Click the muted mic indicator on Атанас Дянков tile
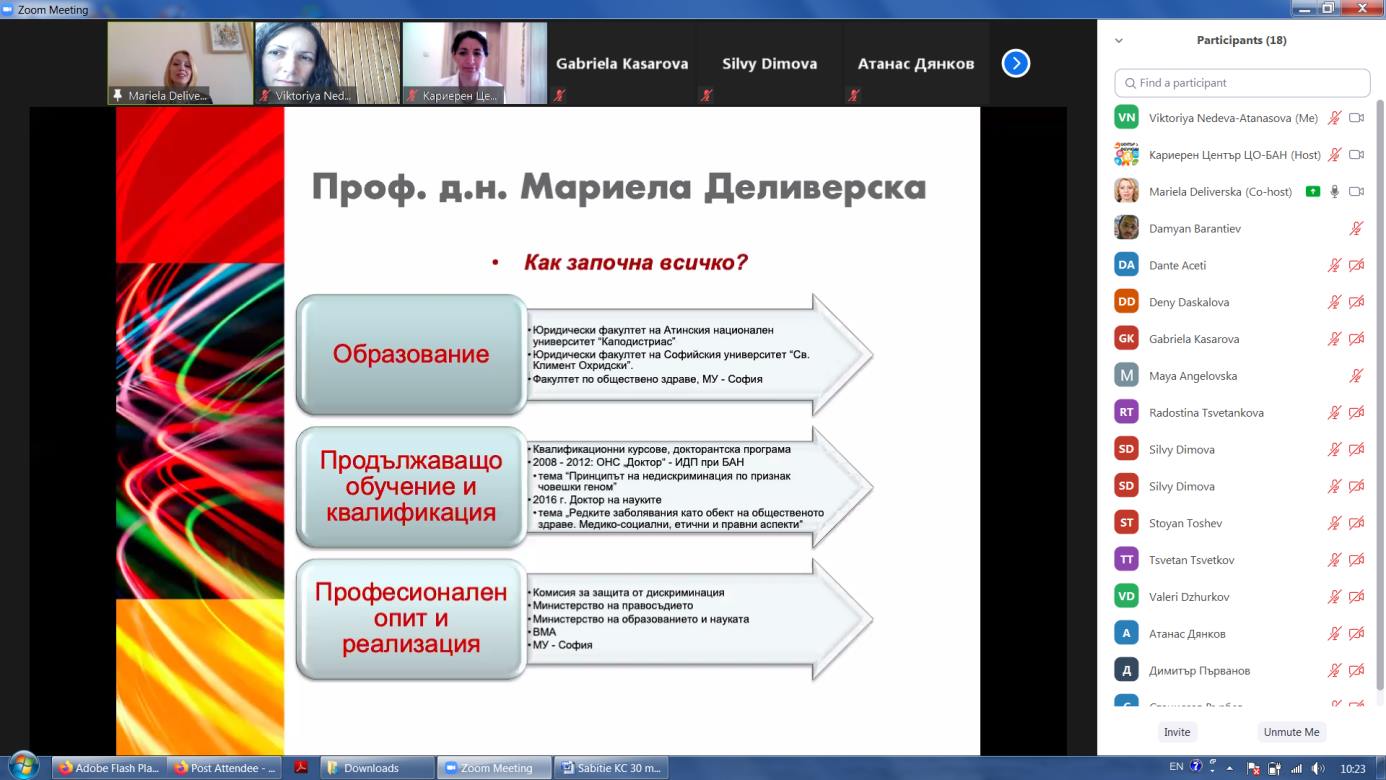 (x=853, y=96)
